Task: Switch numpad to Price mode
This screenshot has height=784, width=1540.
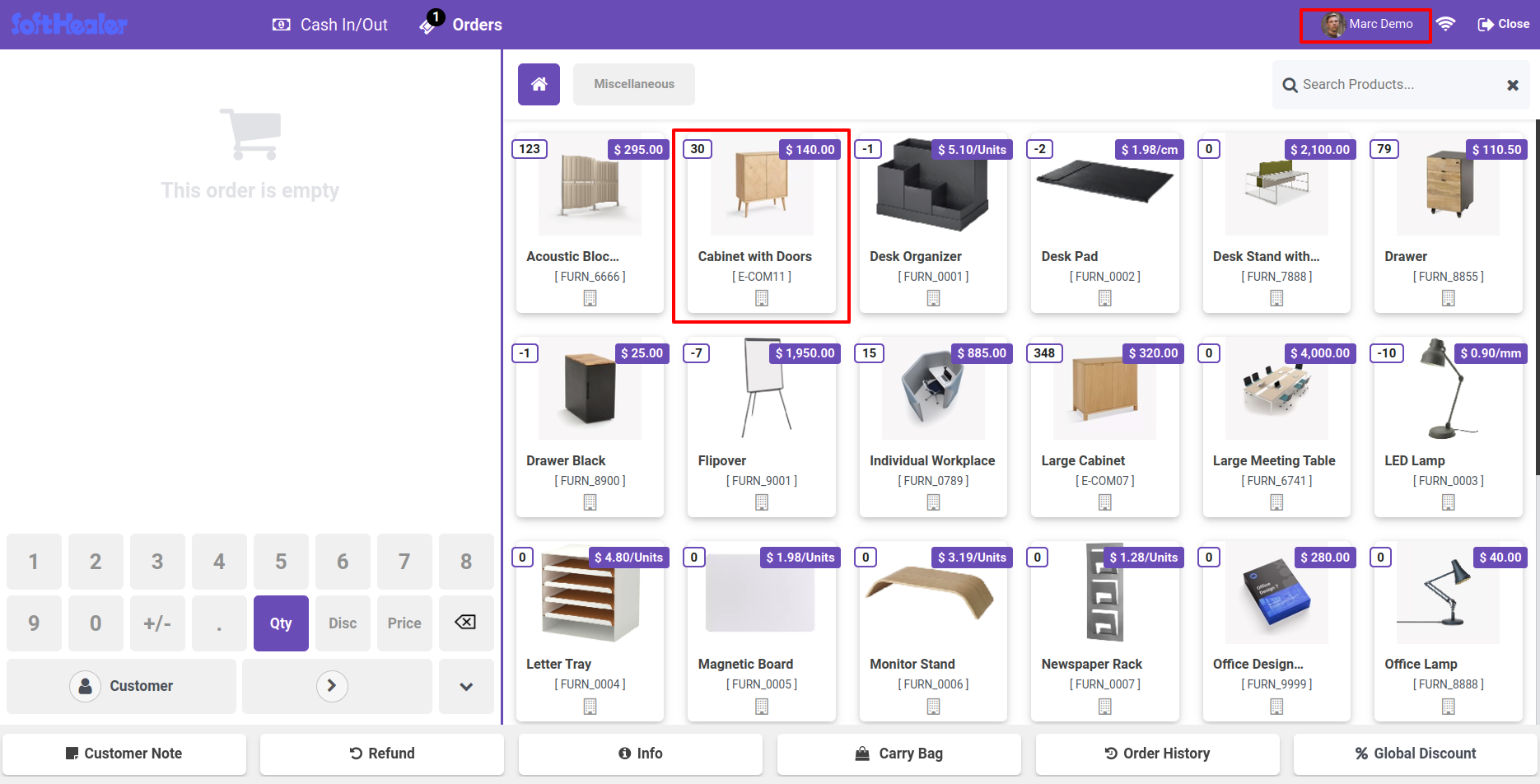Action: pyautogui.click(x=404, y=623)
